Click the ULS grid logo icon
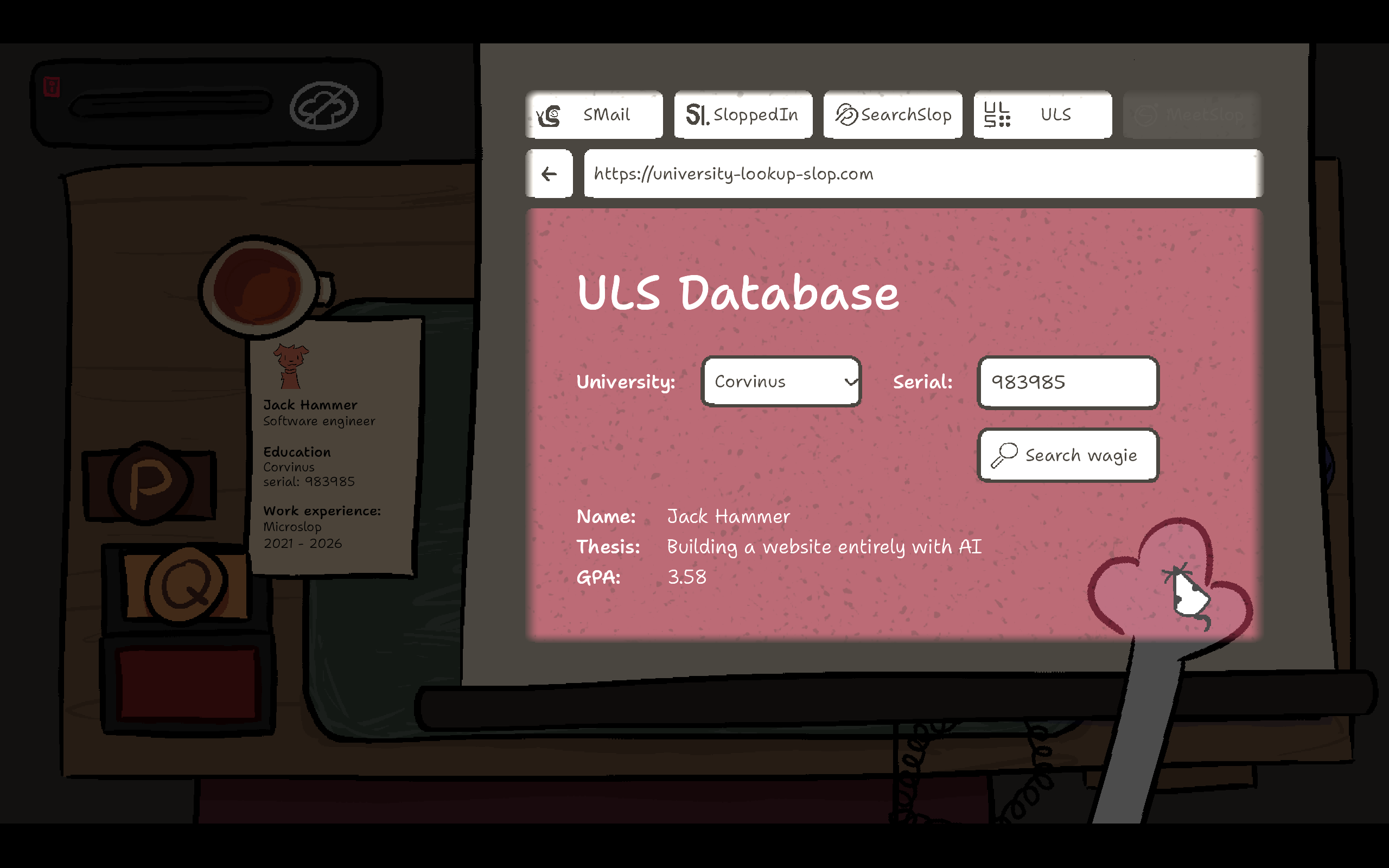1389x868 pixels. pos(997,115)
